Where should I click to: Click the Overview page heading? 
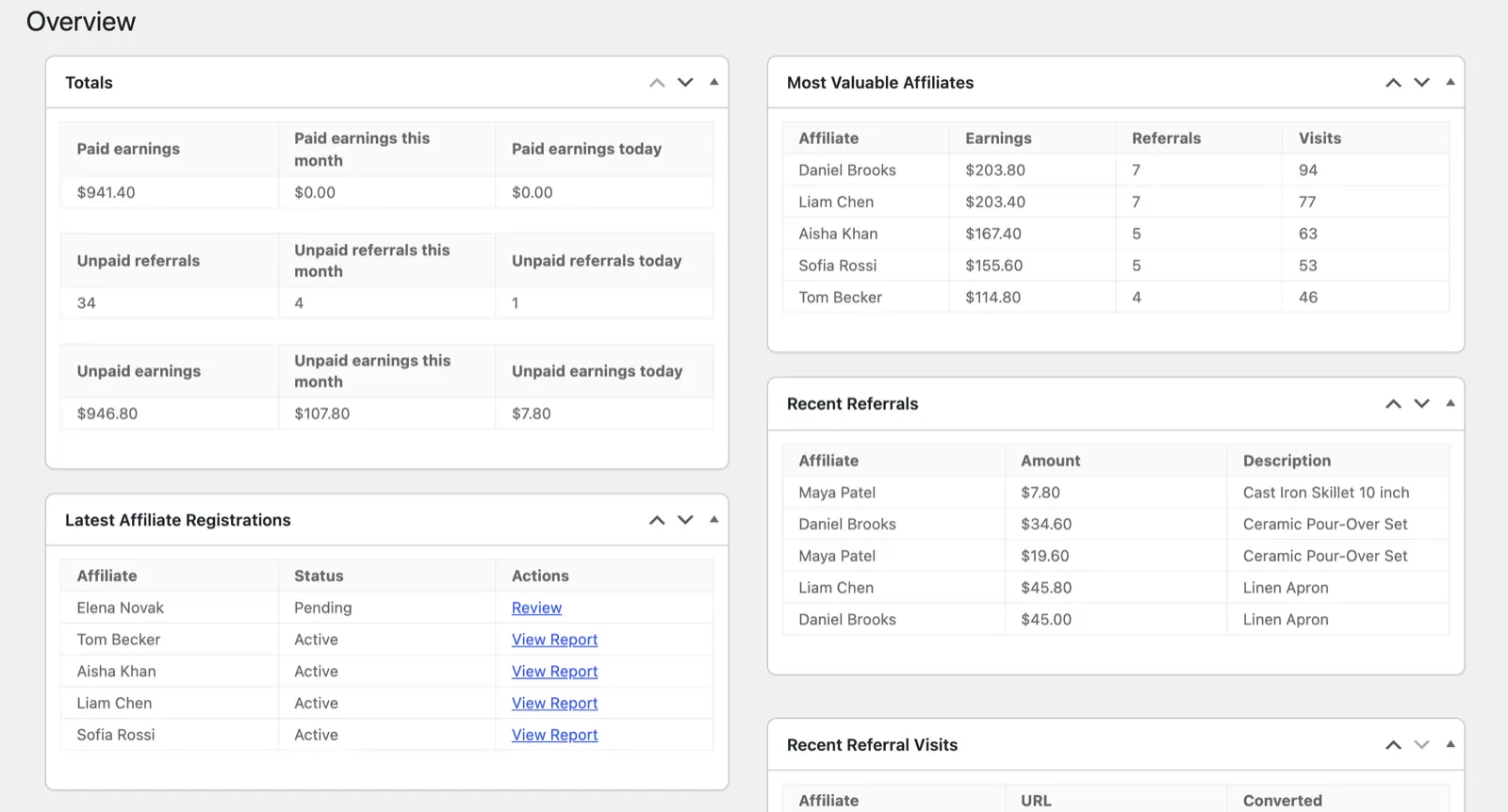coord(81,22)
